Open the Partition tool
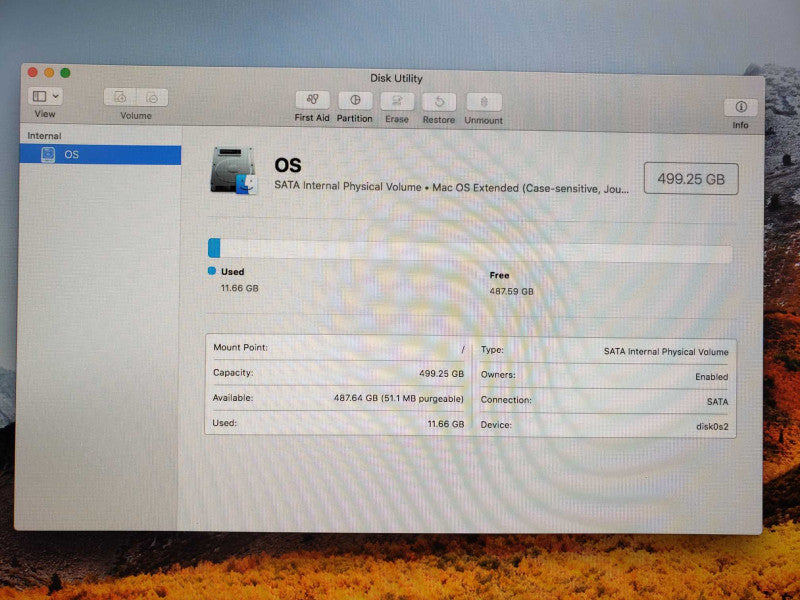 355,101
